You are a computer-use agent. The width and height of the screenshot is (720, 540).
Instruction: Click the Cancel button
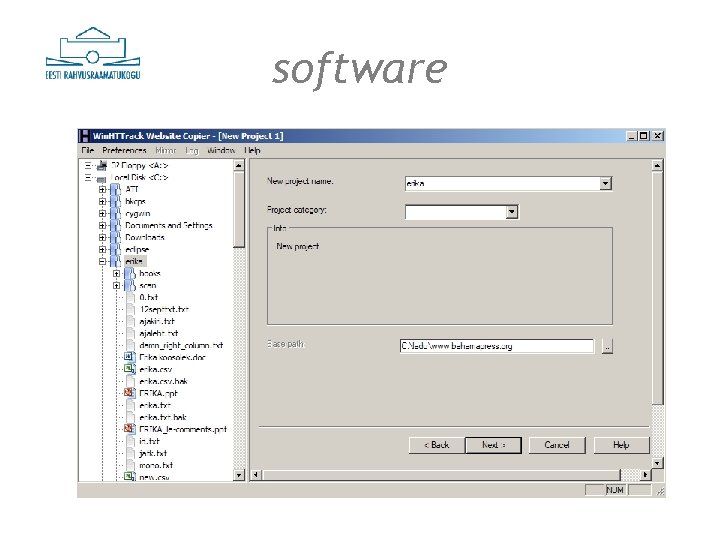(557, 445)
